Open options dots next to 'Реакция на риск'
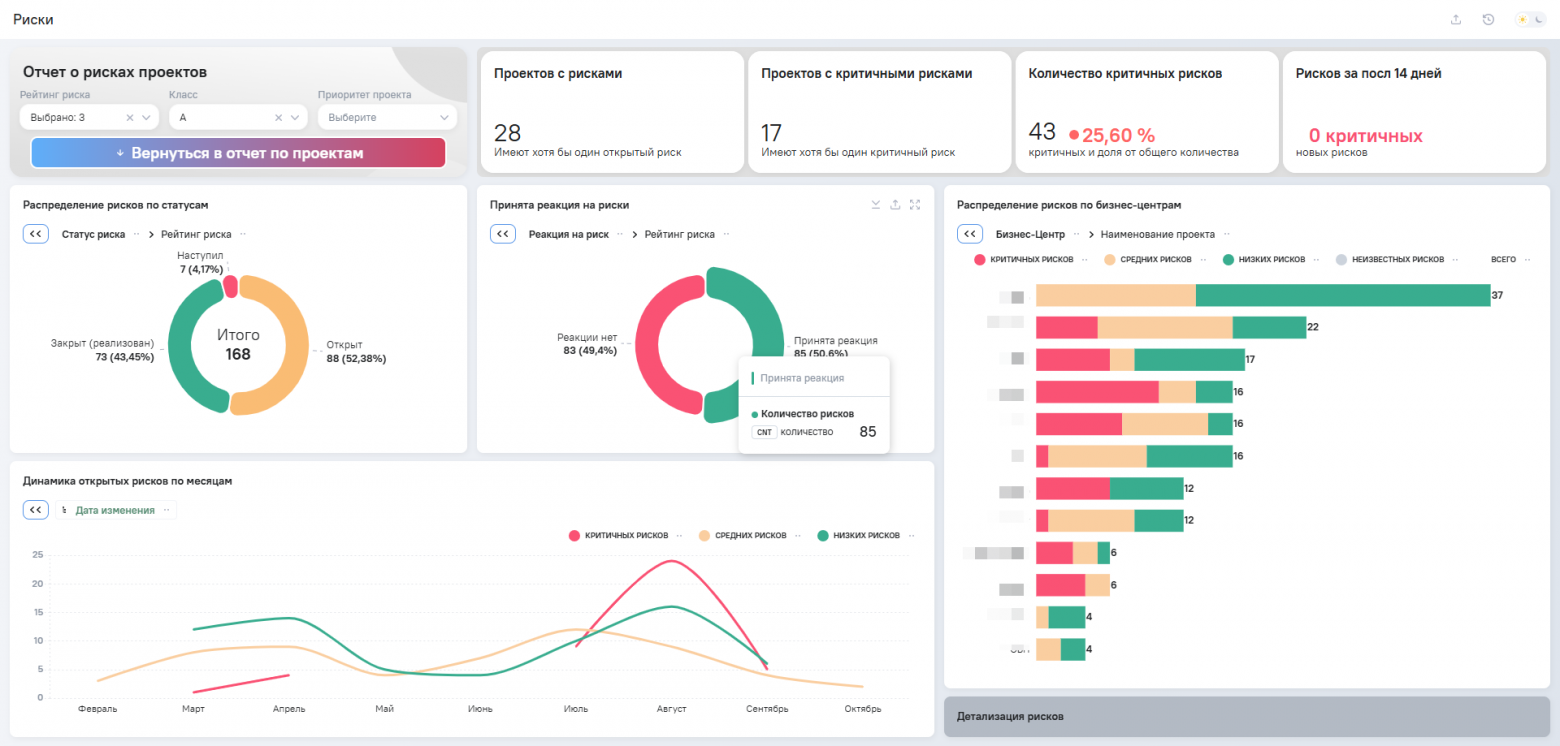Image resolution: width=1560 pixels, height=746 pixels. (x=620, y=234)
